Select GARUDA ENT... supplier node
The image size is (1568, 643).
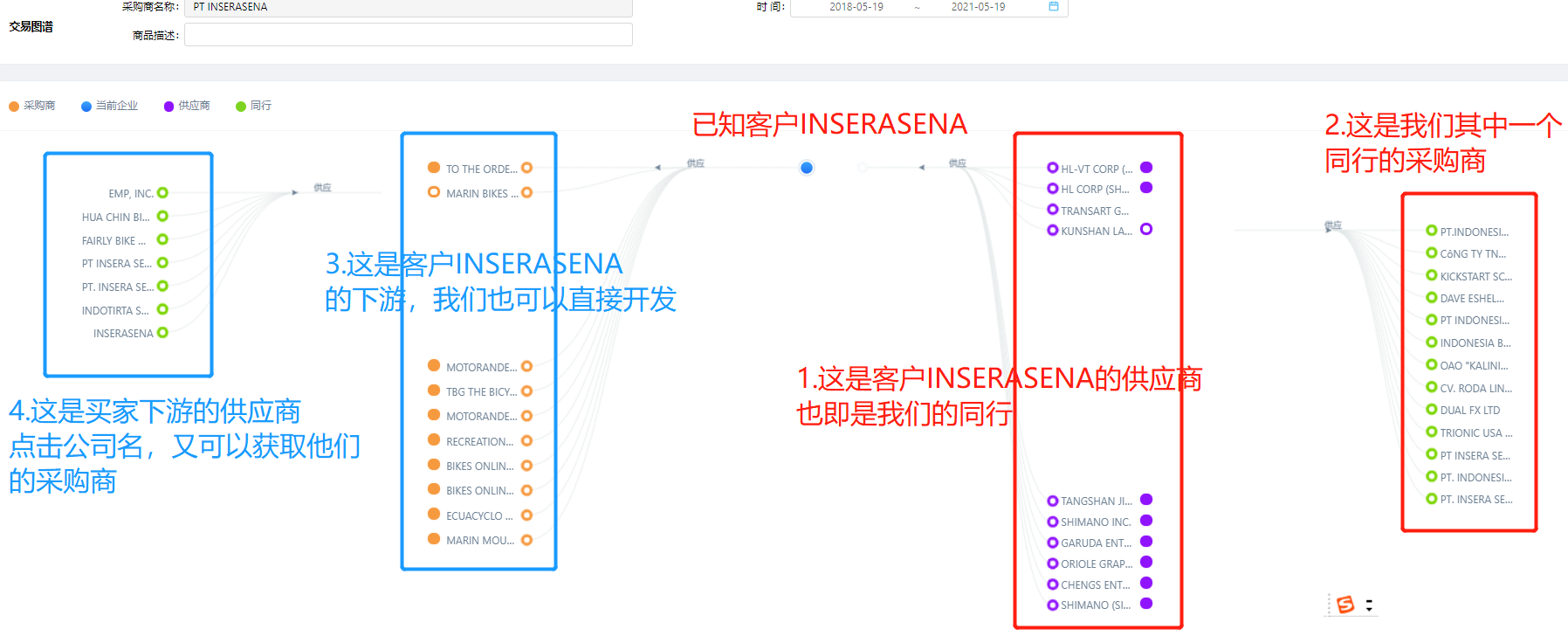point(1053,543)
